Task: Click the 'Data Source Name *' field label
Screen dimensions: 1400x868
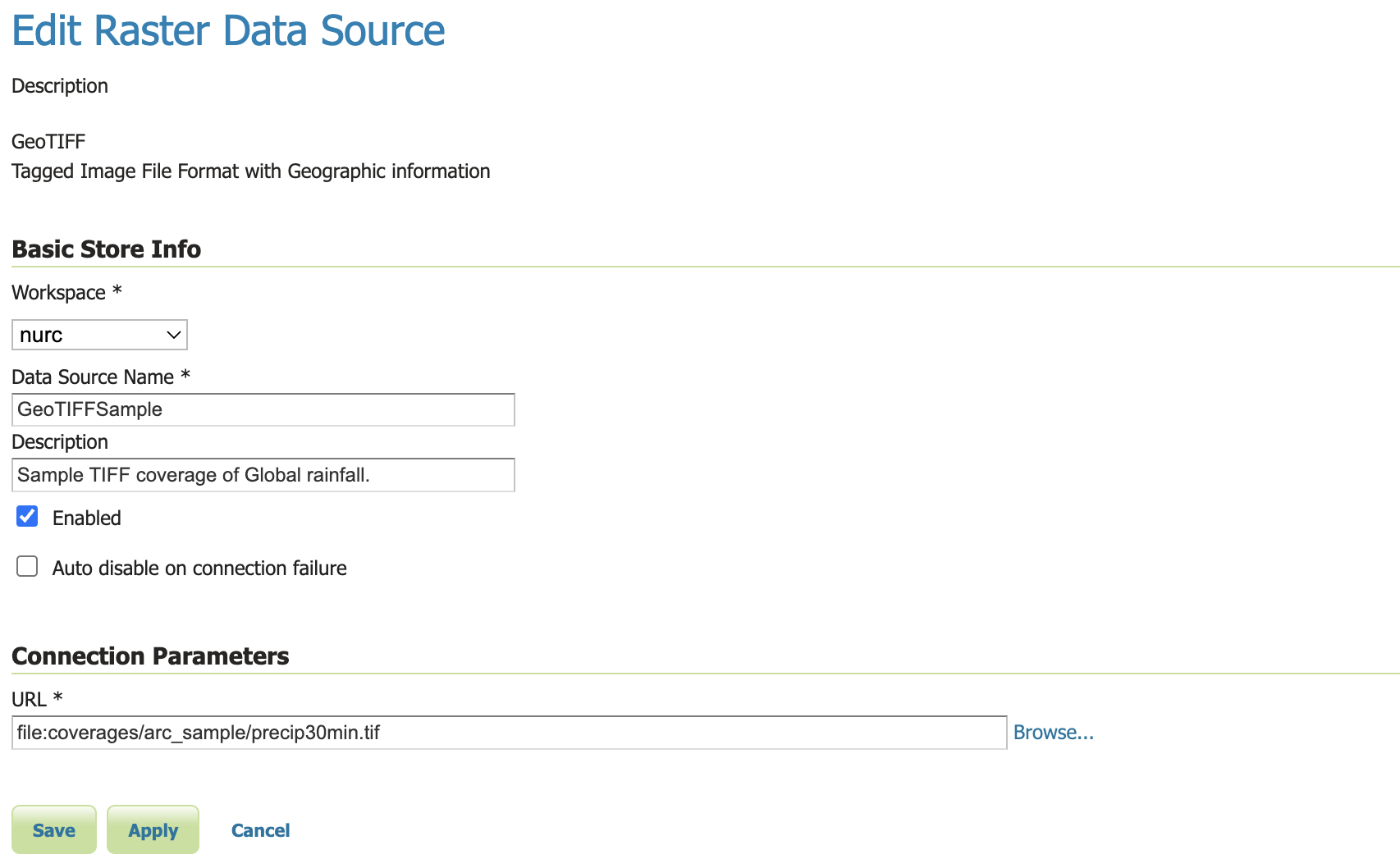Action: (100, 377)
